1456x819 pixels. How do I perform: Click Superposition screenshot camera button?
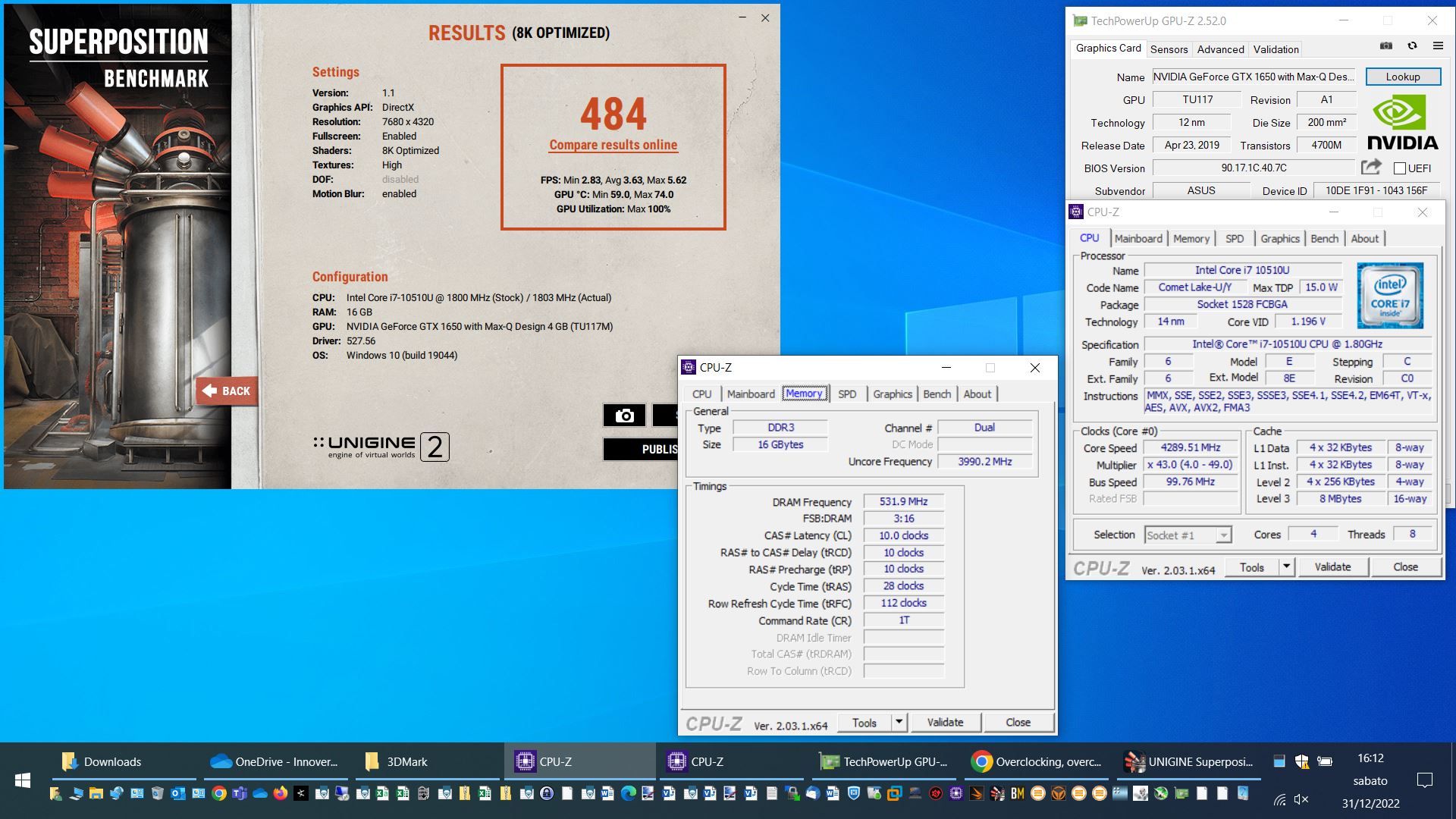pyautogui.click(x=624, y=415)
